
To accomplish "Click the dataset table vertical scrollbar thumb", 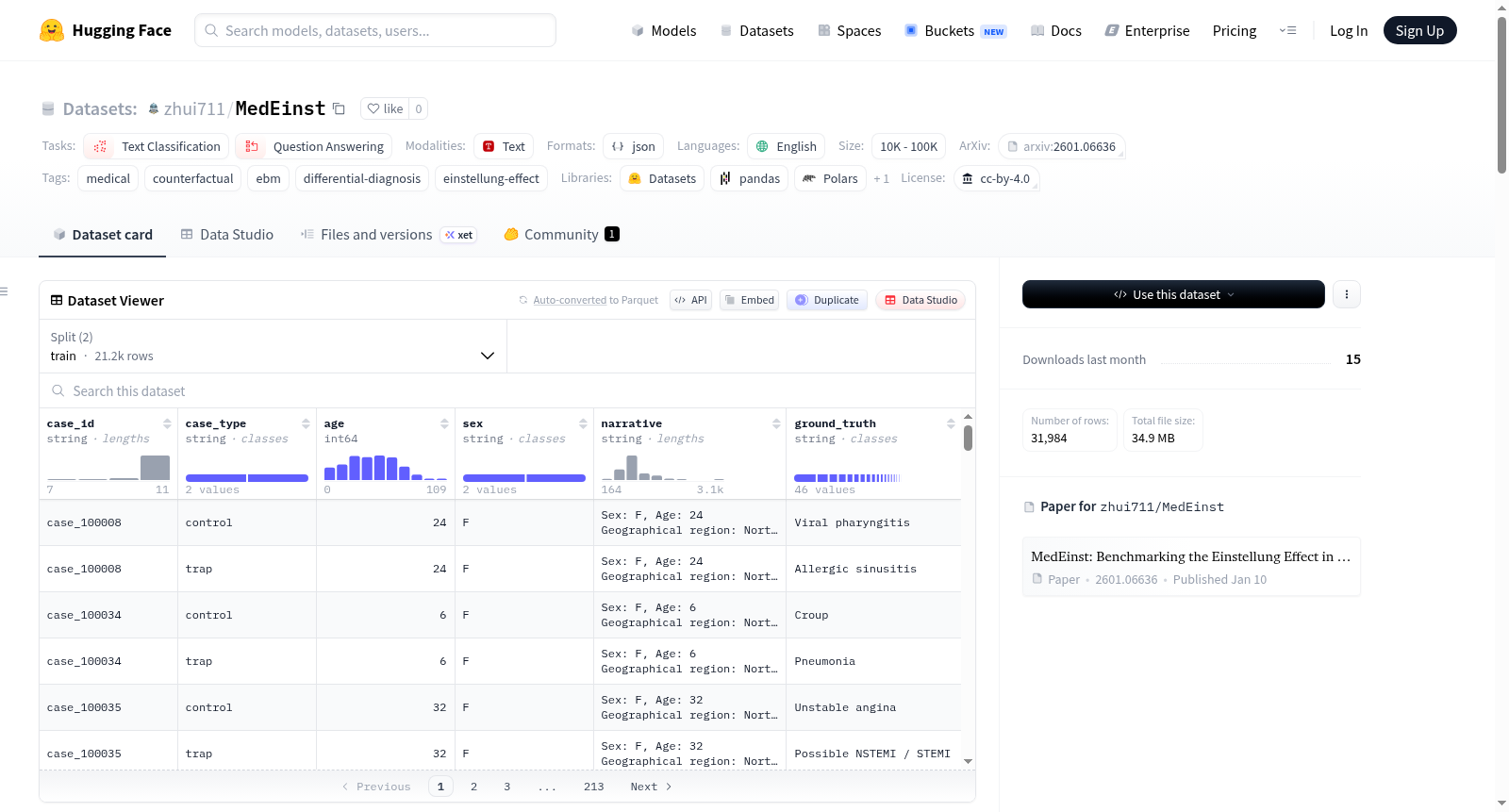I will tap(968, 438).
